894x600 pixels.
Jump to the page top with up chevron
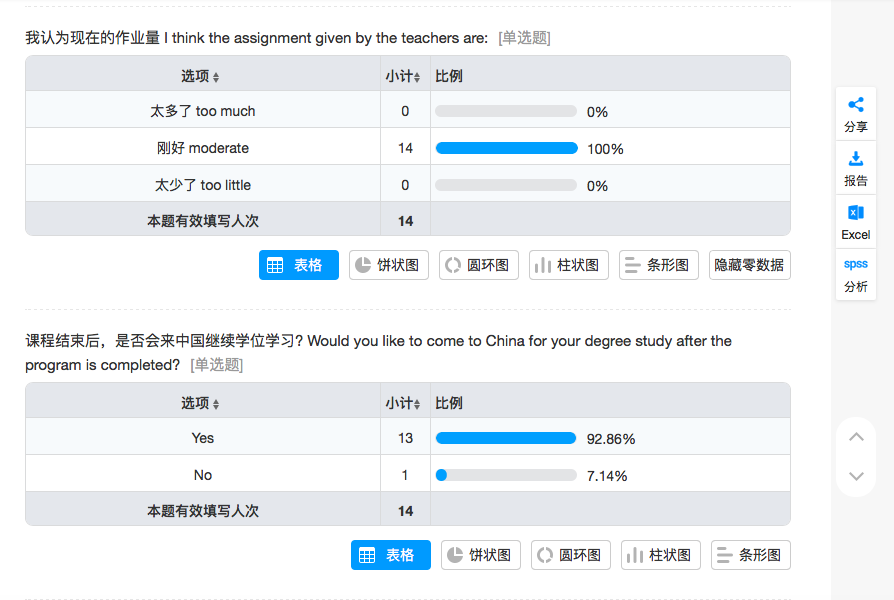click(x=856, y=437)
